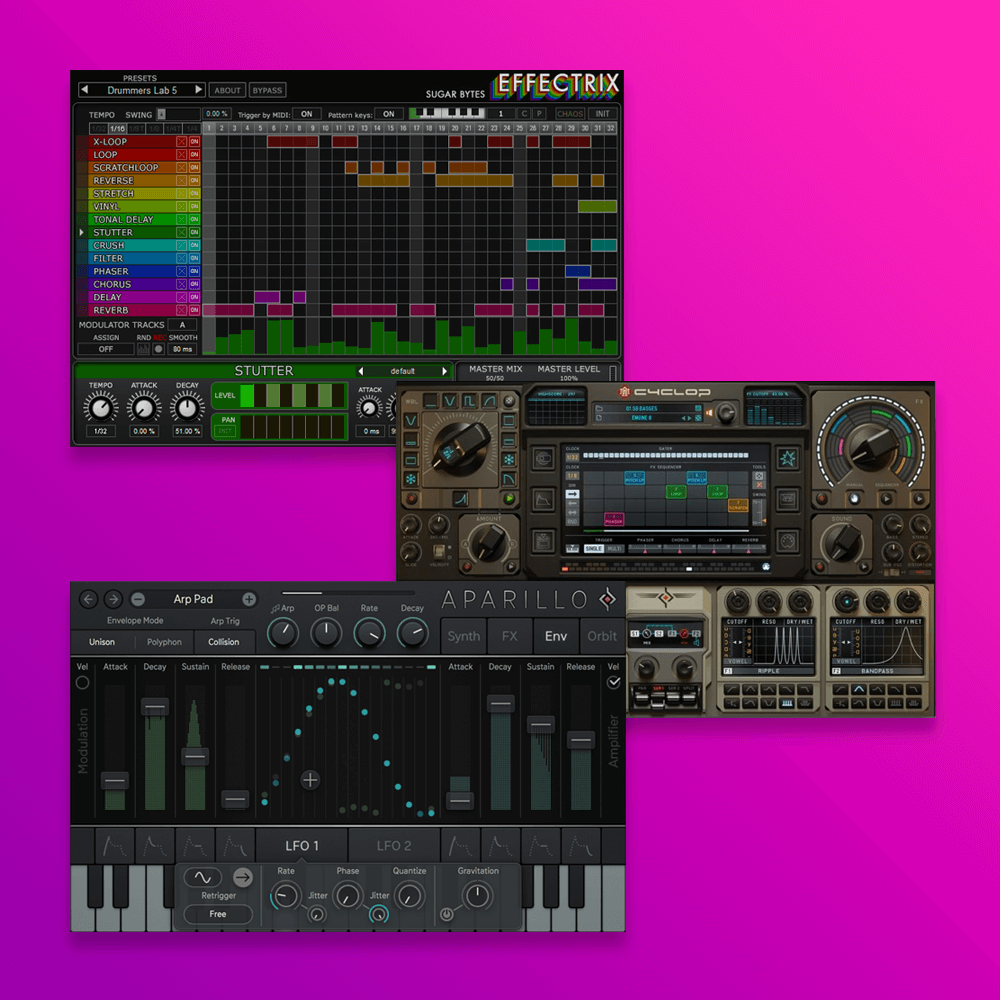Click the RND randomize modulator icon

click(x=143, y=349)
